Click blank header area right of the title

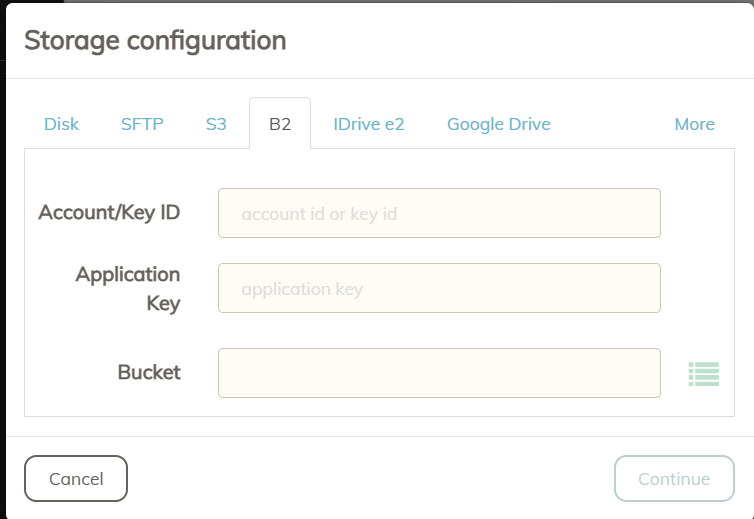519,40
